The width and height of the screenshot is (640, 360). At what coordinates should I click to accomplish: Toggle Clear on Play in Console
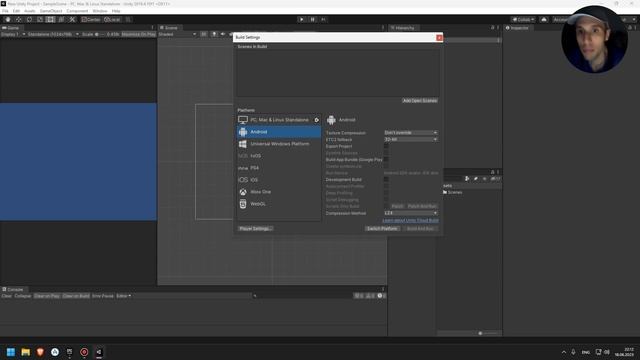point(47,296)
